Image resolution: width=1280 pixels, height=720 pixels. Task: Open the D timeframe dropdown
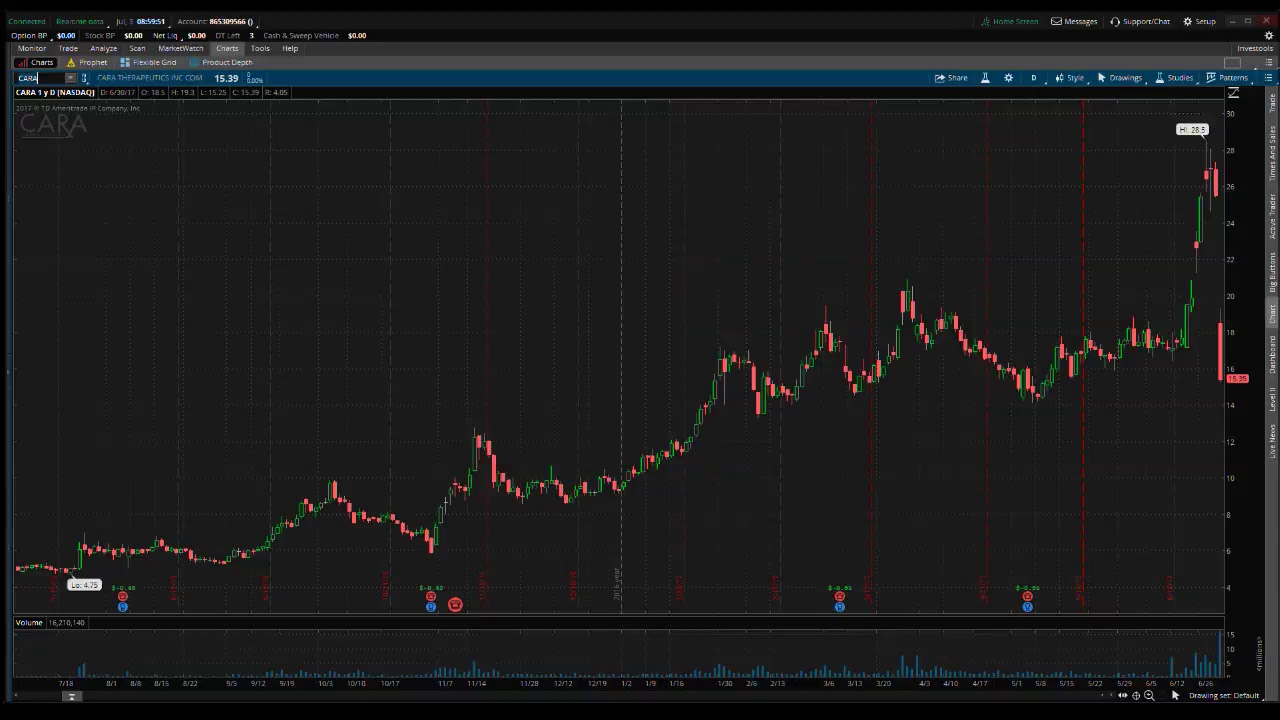click(x=1033, y=78)
